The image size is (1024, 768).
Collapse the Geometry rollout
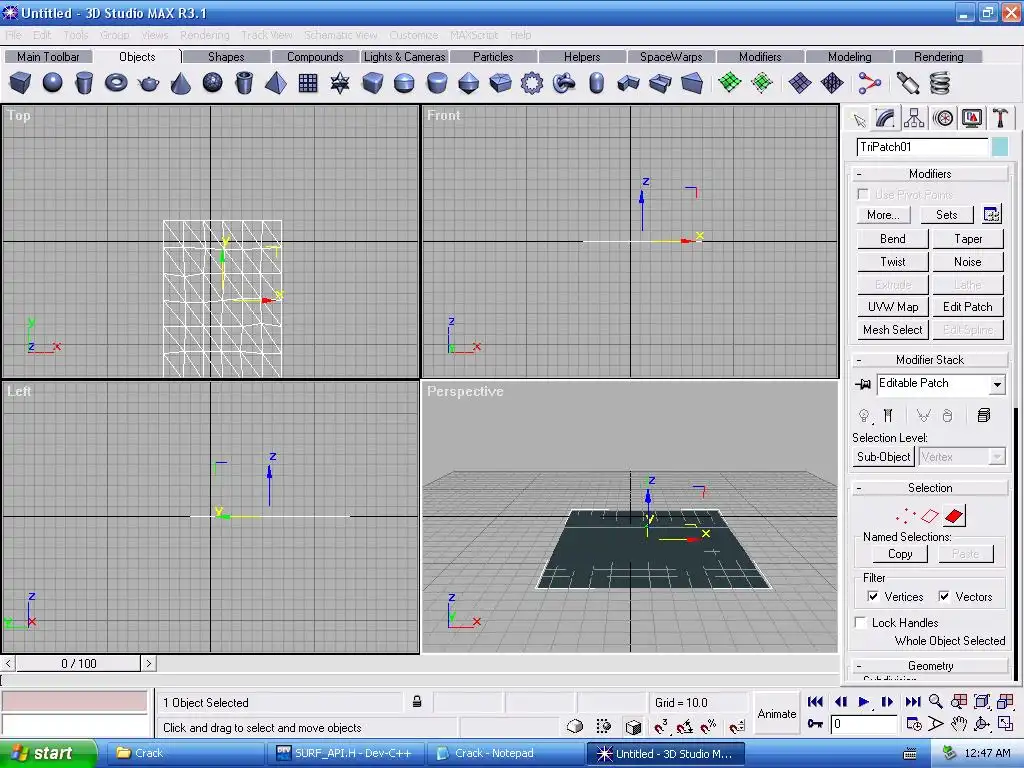[930, 666]
